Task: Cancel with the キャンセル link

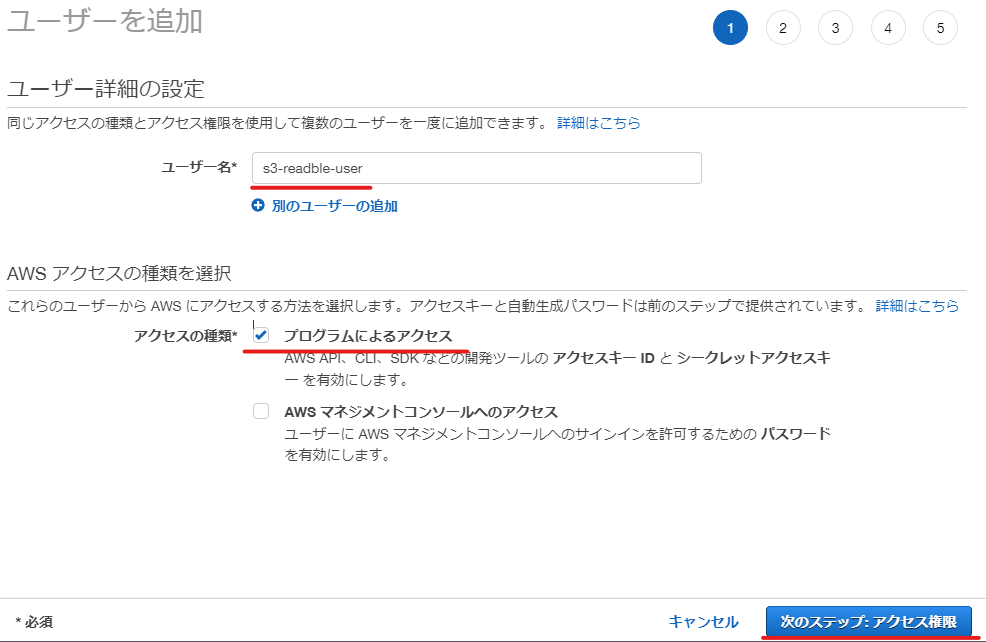Action: [x=703, y=622]
